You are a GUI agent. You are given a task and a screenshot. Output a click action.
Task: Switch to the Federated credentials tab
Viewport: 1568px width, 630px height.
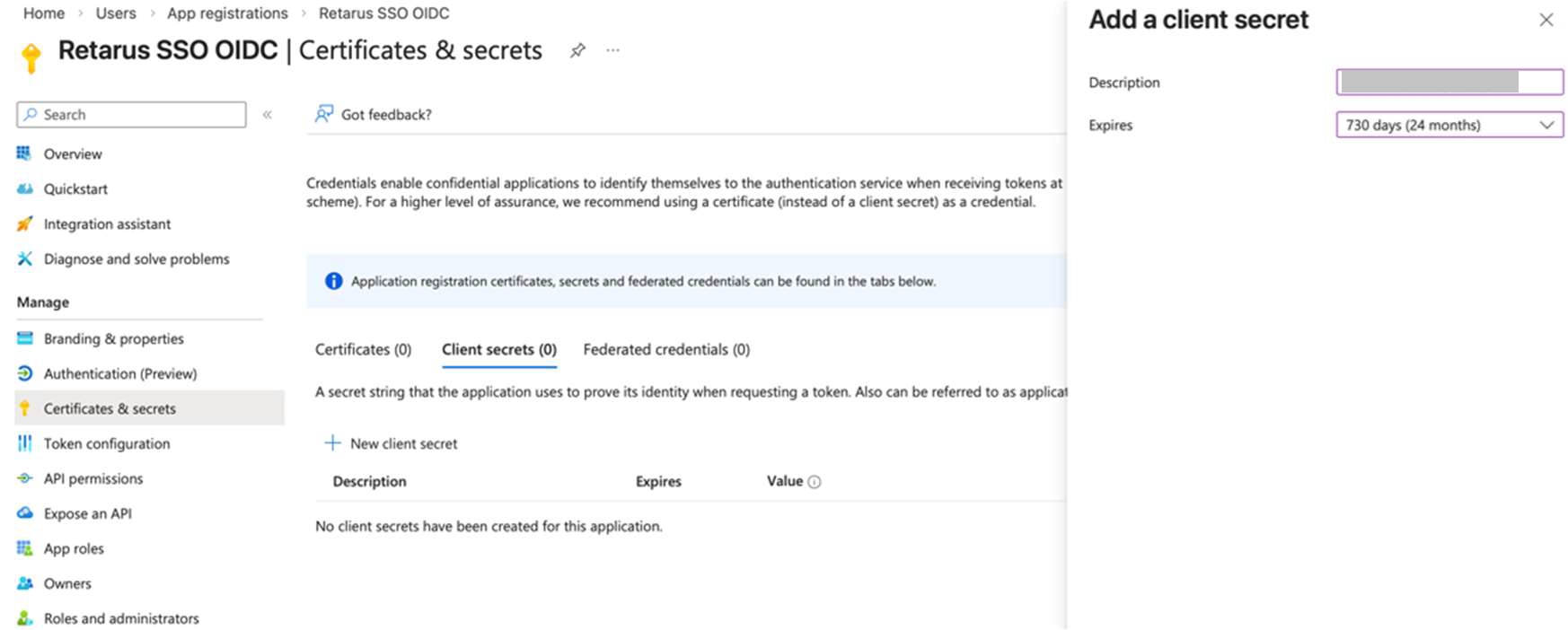pos(666,350)
